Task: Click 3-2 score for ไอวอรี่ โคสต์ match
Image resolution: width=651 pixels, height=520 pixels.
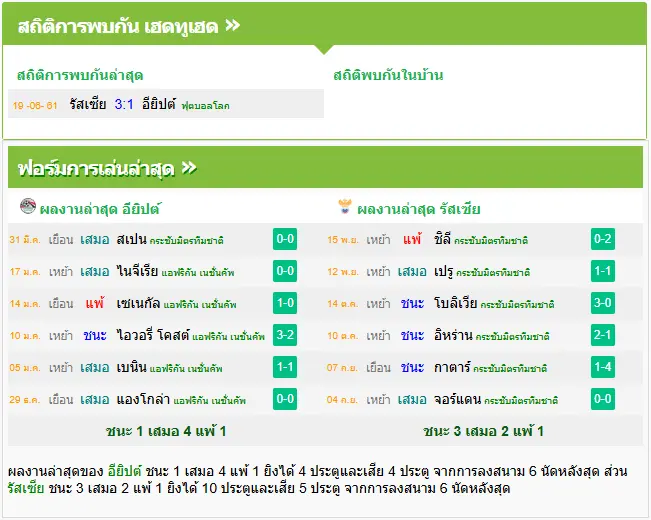Action: 285,335
